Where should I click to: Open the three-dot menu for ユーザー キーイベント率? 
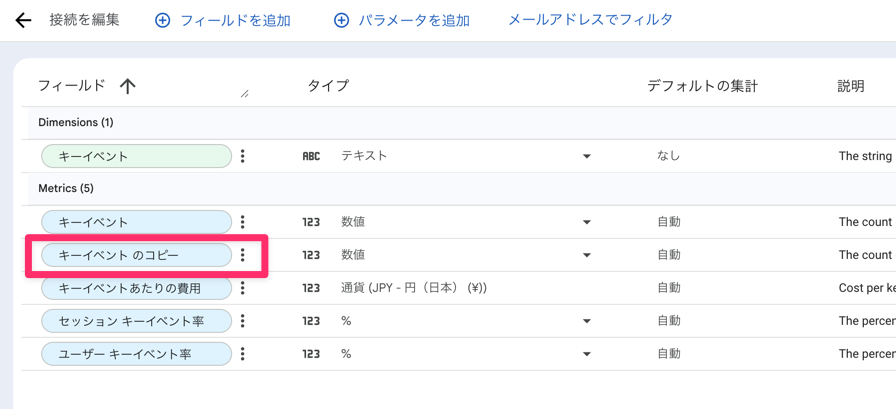pos(243,354)
